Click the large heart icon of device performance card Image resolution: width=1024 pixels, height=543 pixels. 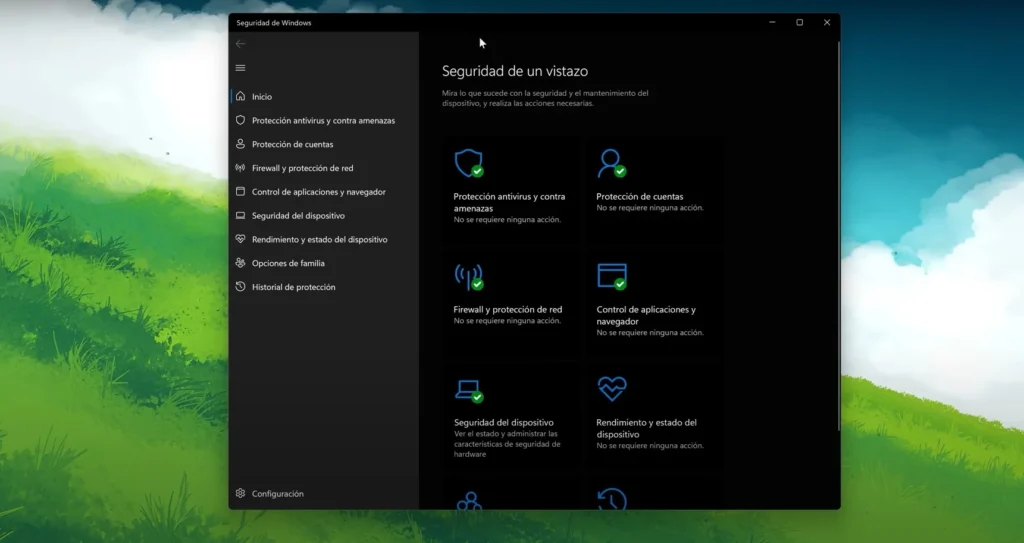pos(612,389)
